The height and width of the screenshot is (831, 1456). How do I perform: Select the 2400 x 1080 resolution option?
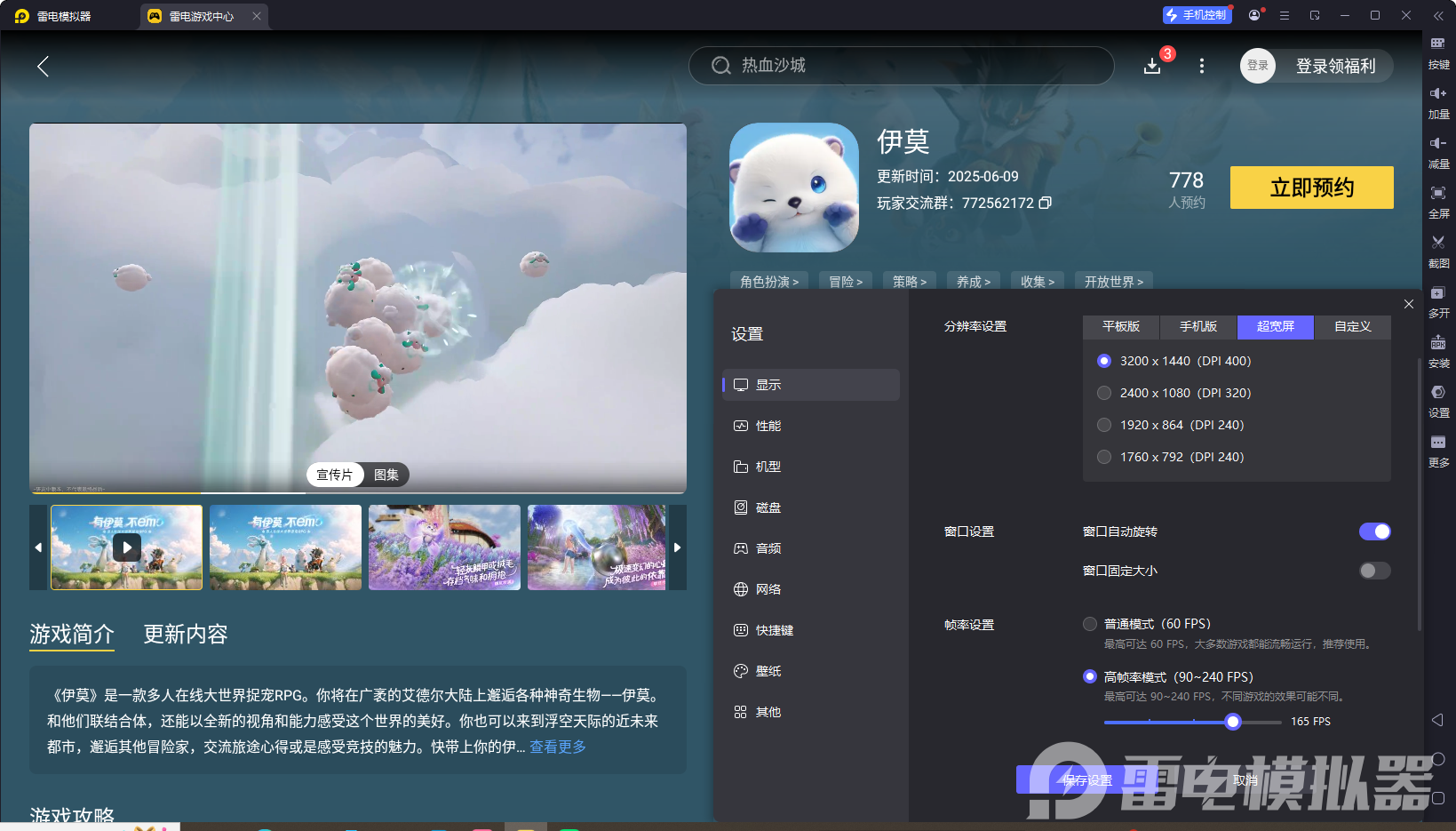tap(1103, 392)
